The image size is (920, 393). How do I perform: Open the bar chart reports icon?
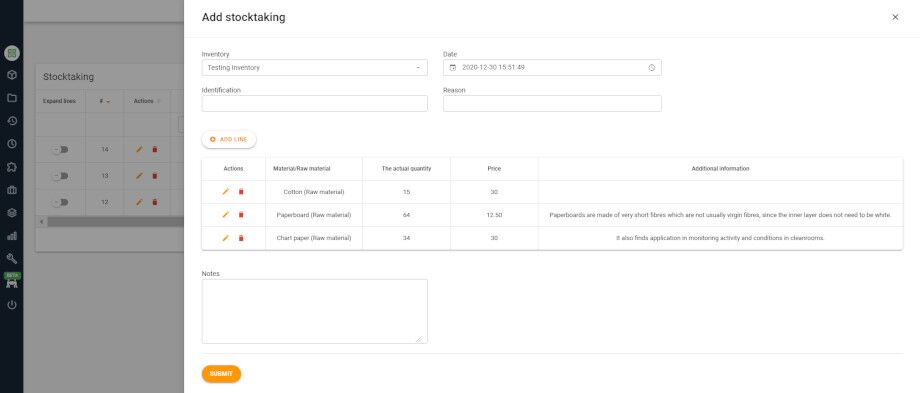pos(12,236)
